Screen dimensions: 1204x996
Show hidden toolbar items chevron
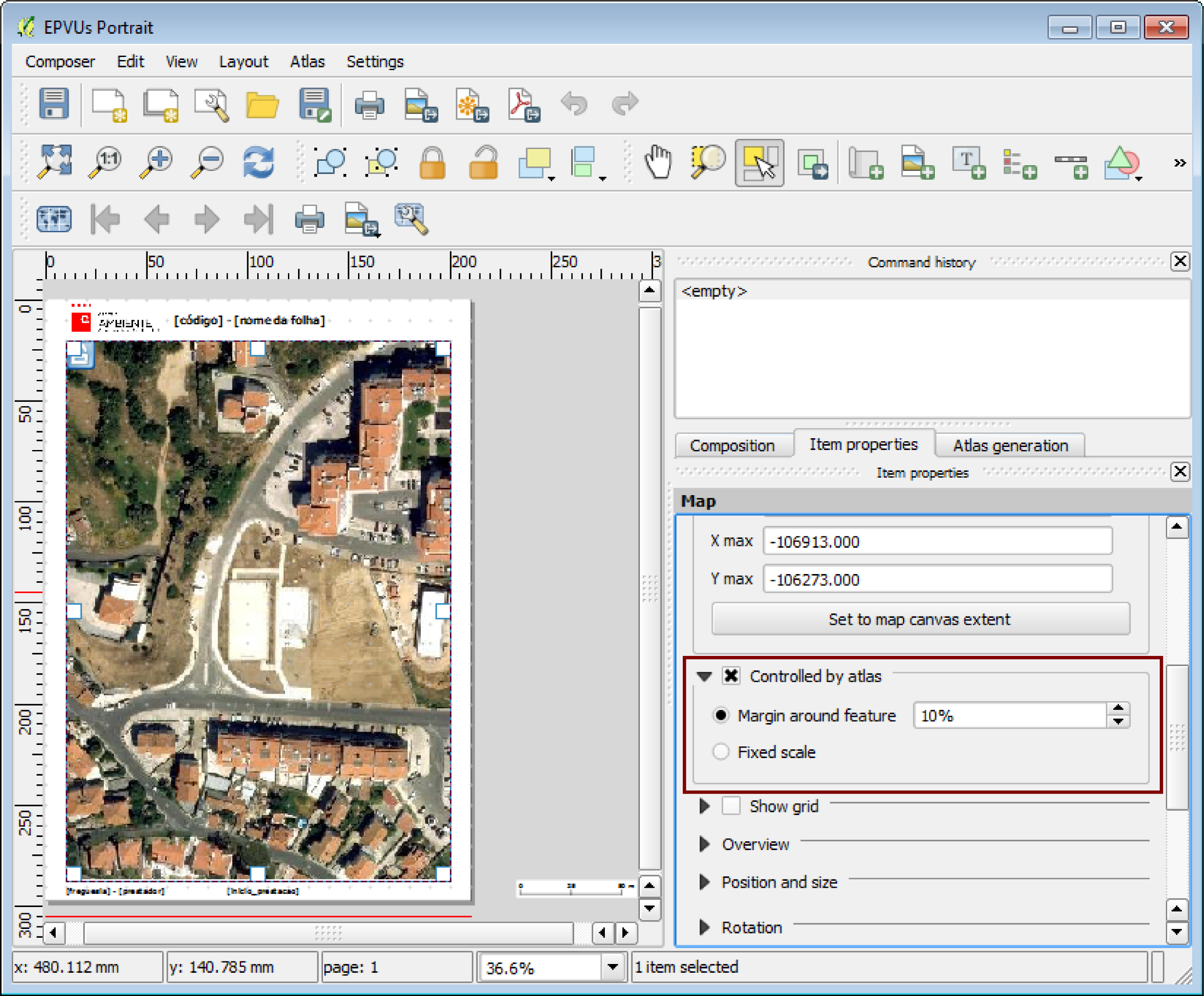pyautogui.click(x=1179, y=163)
